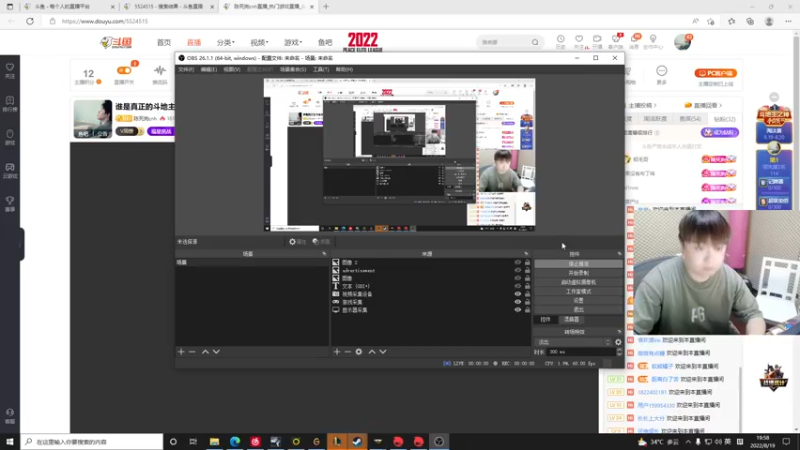Screen dimensions: 800x450
Task: Add a new scene with the plus icon
Action: point(181,352)
